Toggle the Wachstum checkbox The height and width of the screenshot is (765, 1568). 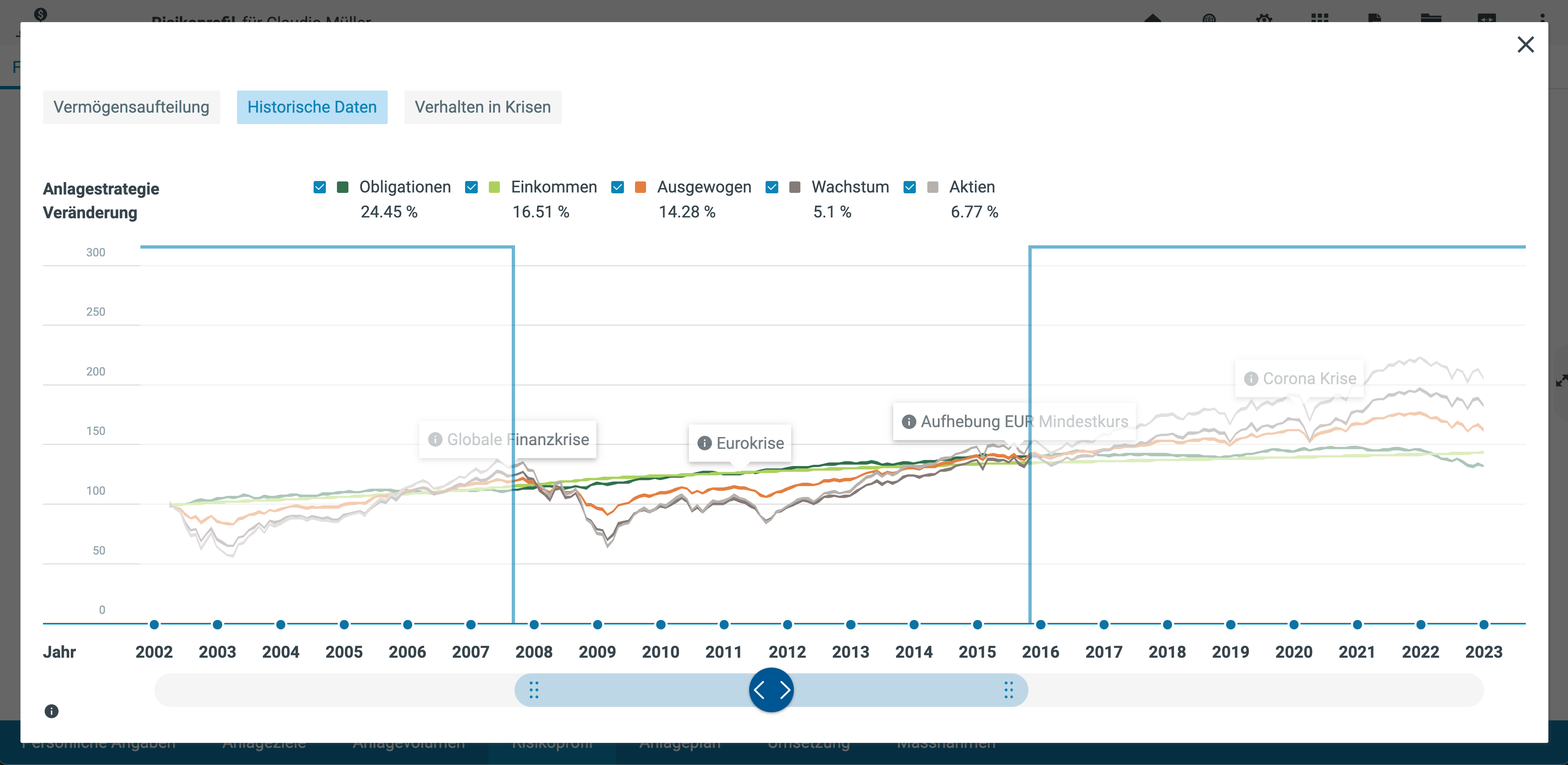tap(772, 187)
